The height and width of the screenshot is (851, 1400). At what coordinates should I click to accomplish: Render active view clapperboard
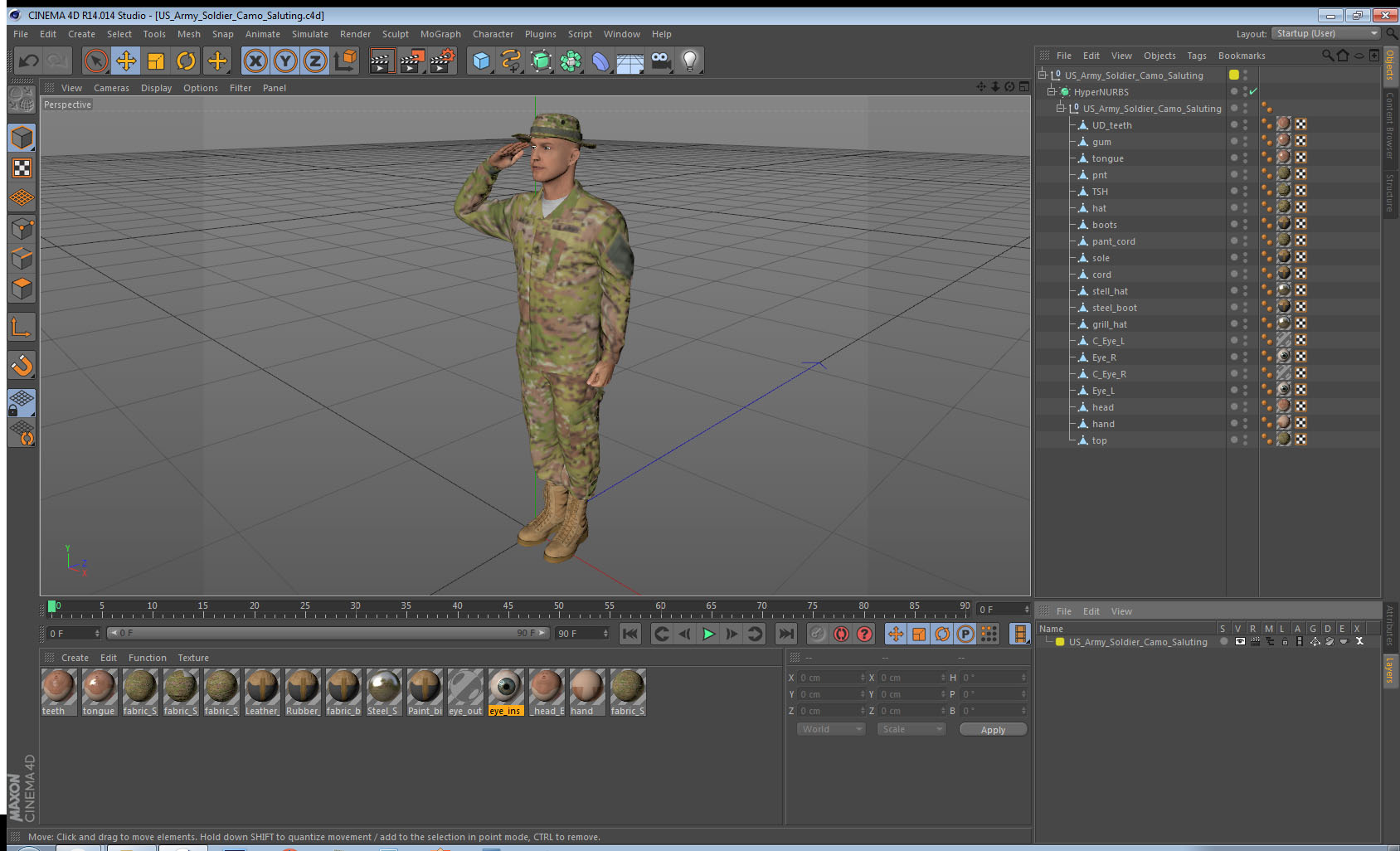(381, 61)
